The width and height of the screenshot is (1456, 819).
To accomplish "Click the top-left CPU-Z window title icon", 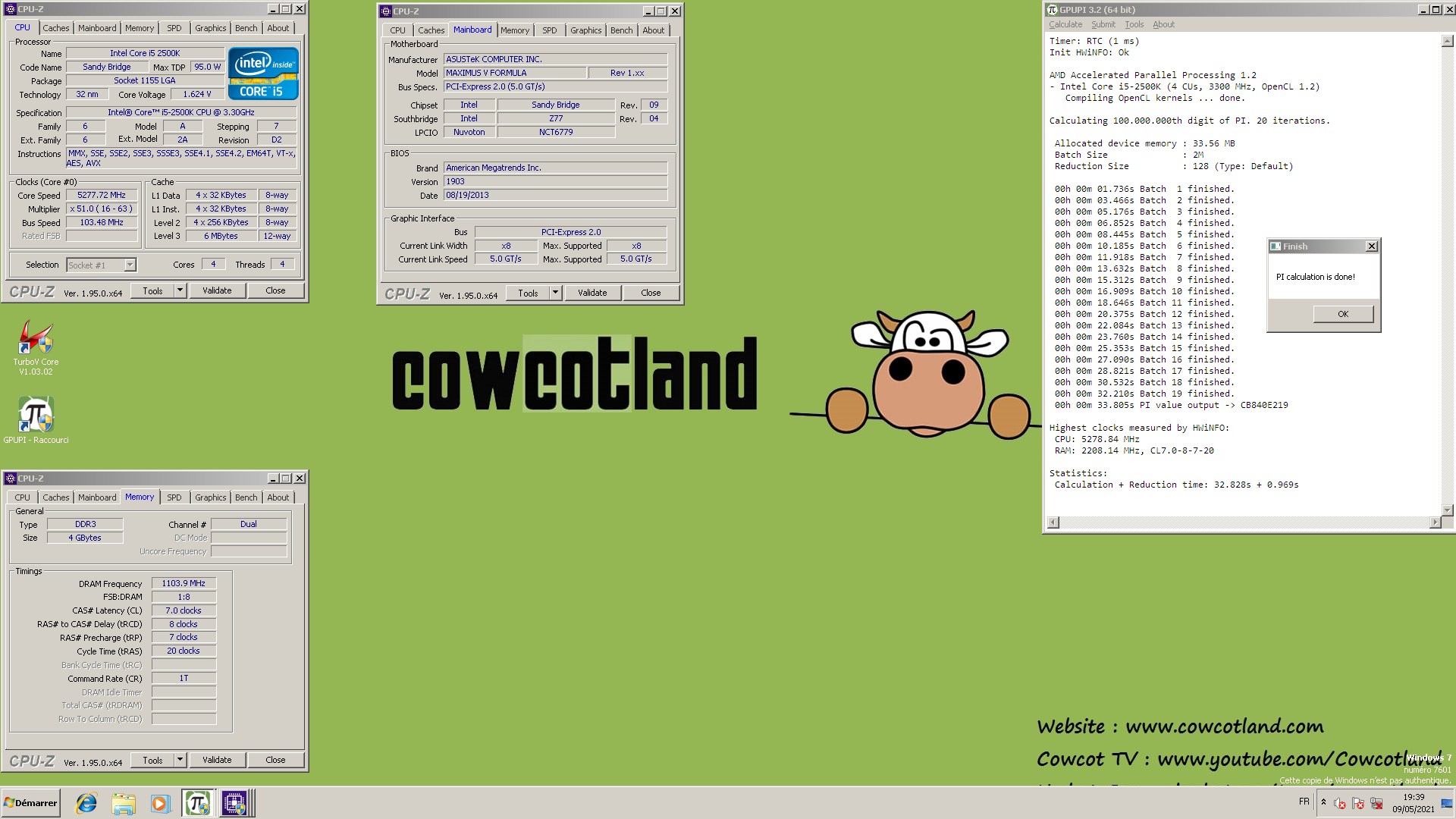I will (11, 9).
